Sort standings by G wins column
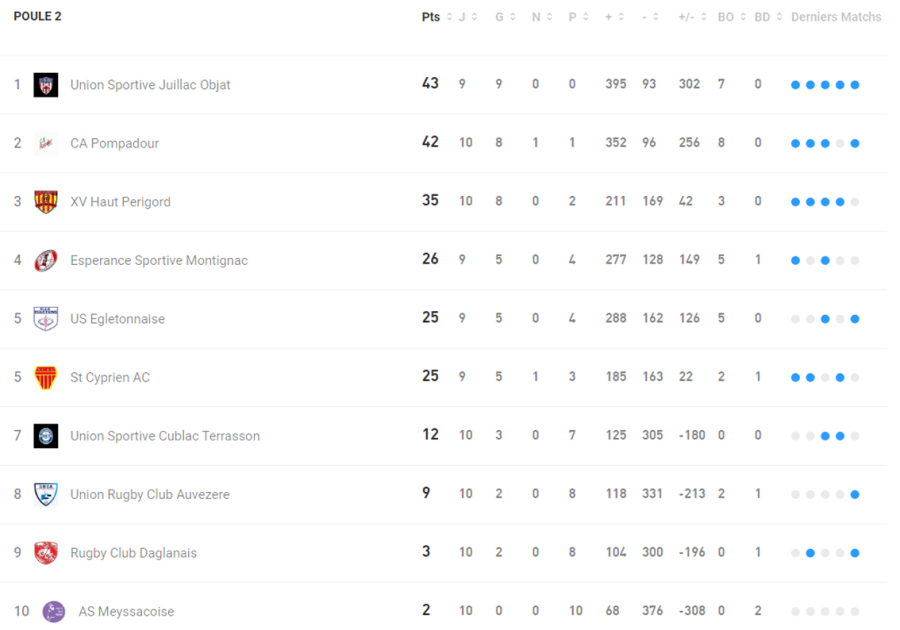 505,17
